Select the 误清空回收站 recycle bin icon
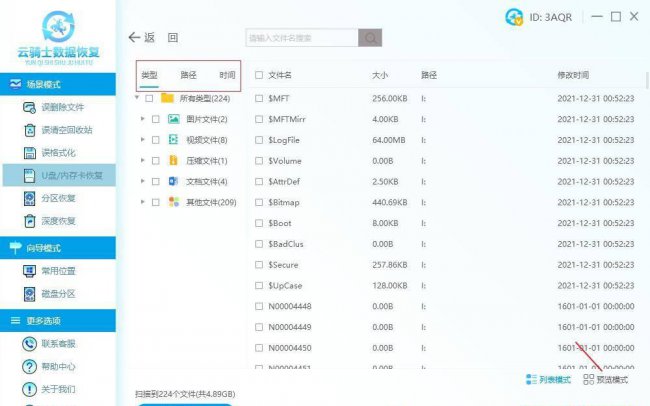Image resolution: width=650 pixels, height=406 pixels. point(29,130)
